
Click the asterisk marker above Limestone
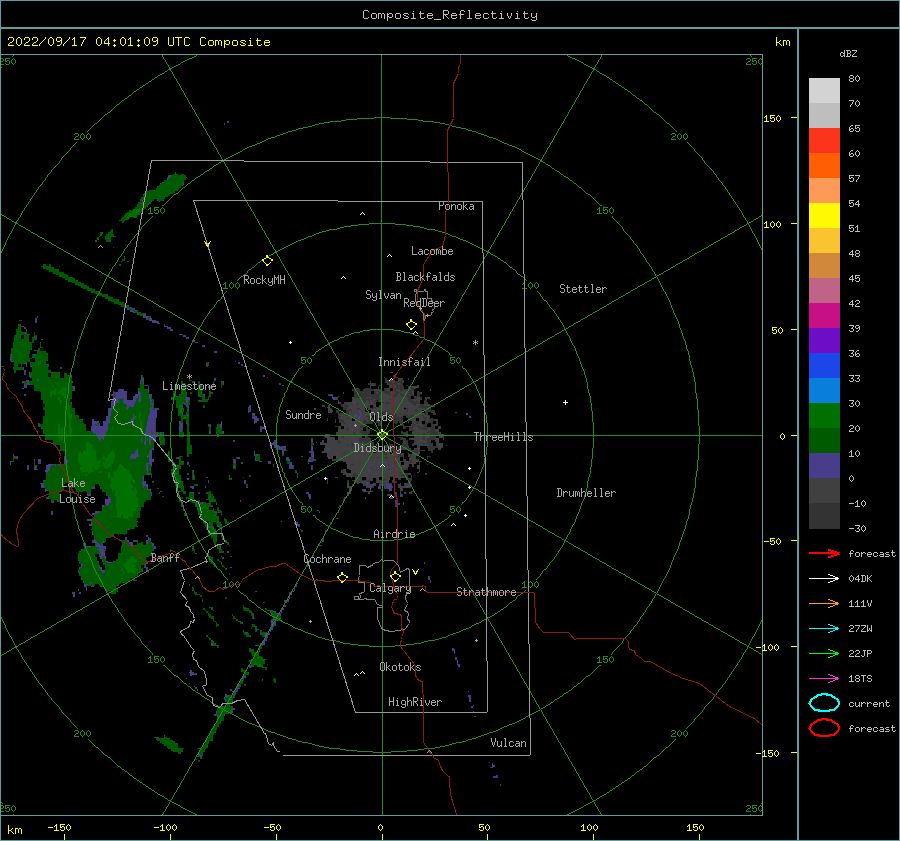click(189, 377)
